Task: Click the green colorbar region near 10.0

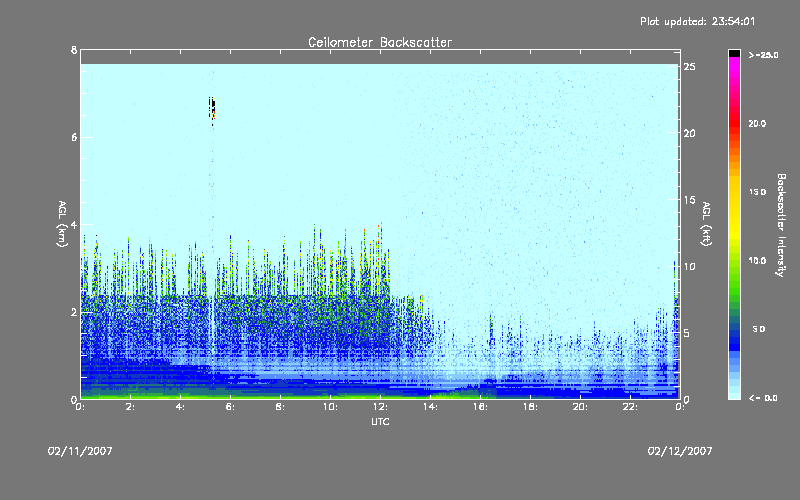Action: click(734, 261)
